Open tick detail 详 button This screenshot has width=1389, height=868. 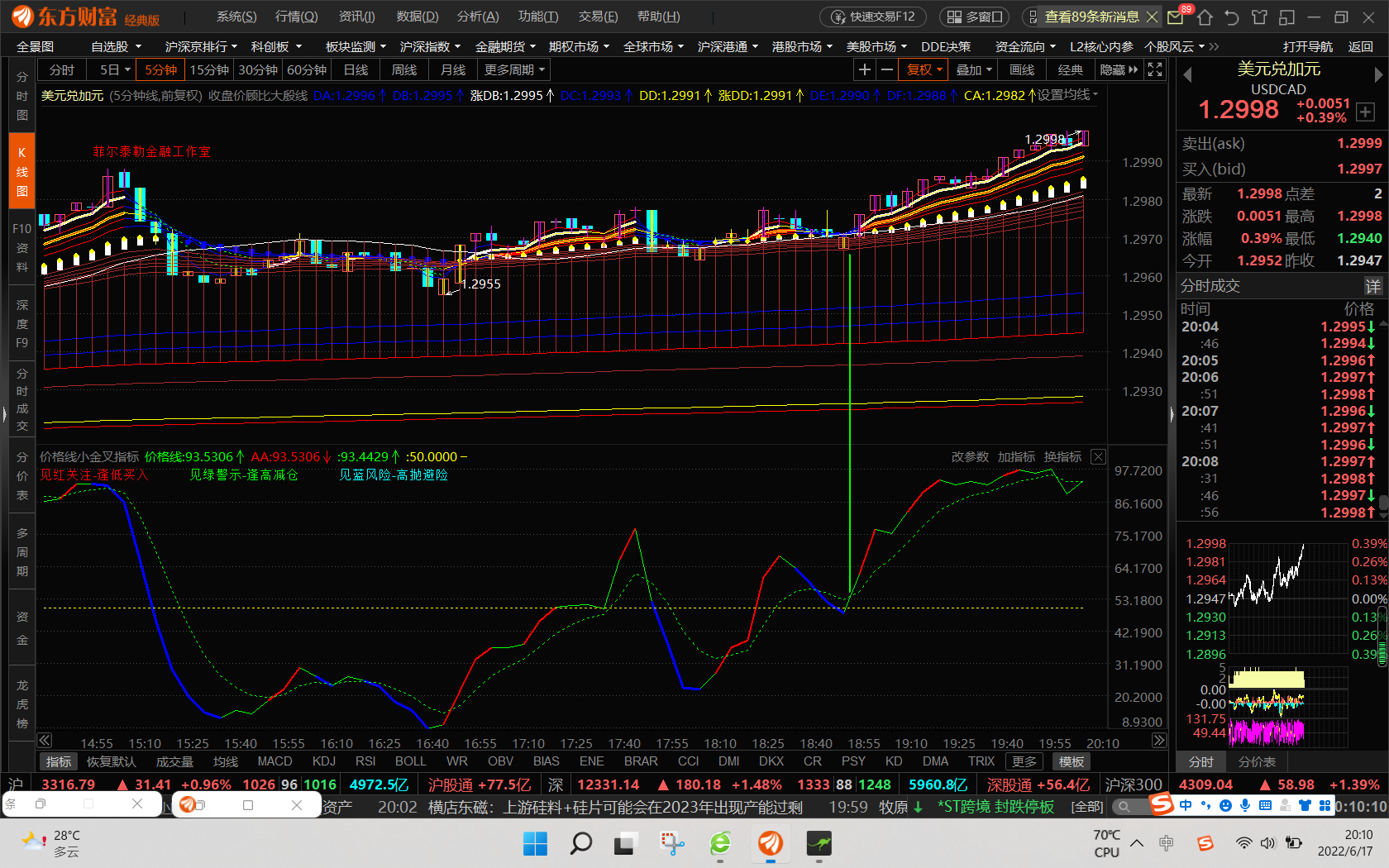pyautogui.click(x=1372, y=286)
